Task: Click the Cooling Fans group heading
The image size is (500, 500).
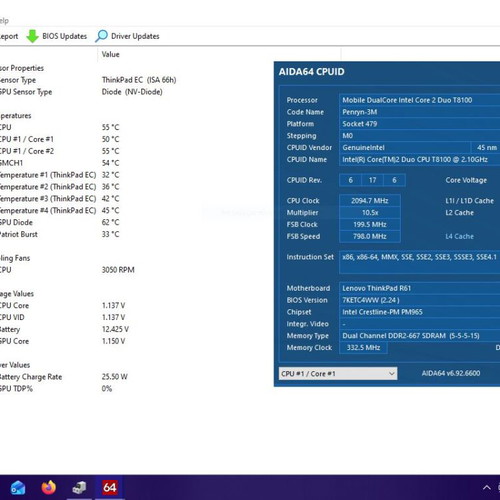Action: tap(15, 258)
